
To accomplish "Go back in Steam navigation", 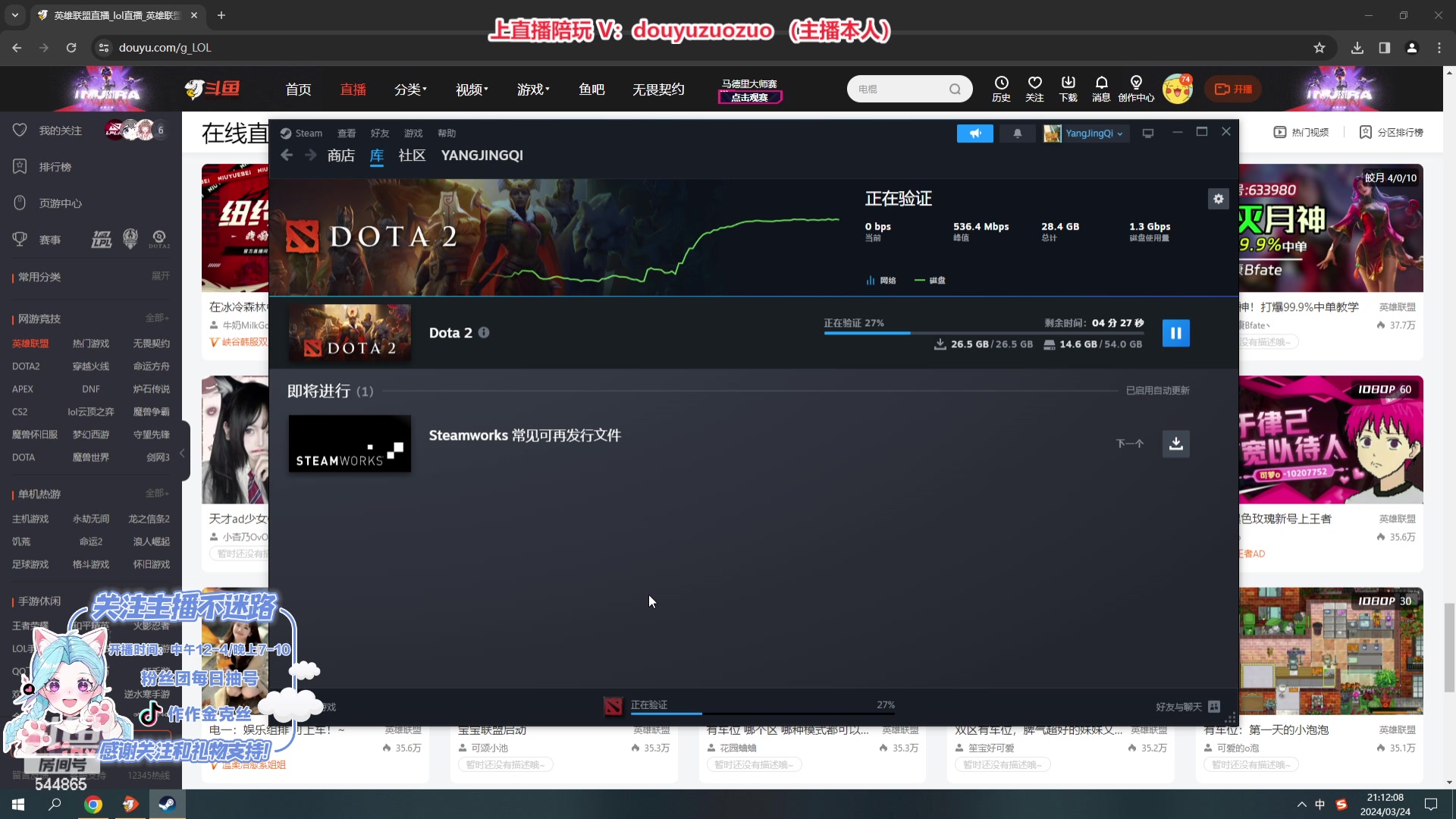I will (x=287, y=155).
